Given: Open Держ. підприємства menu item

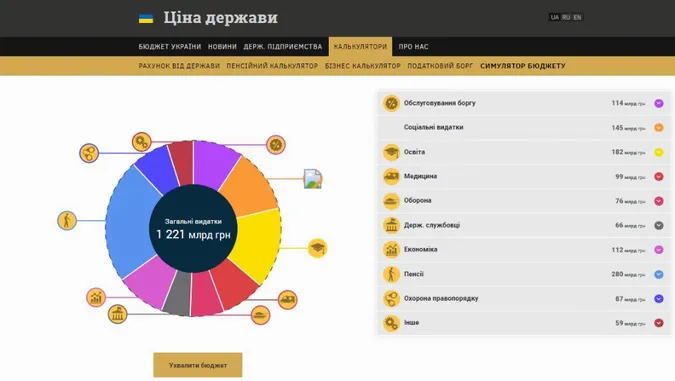Looking at the screenshot, I should (x=283, y=46).
